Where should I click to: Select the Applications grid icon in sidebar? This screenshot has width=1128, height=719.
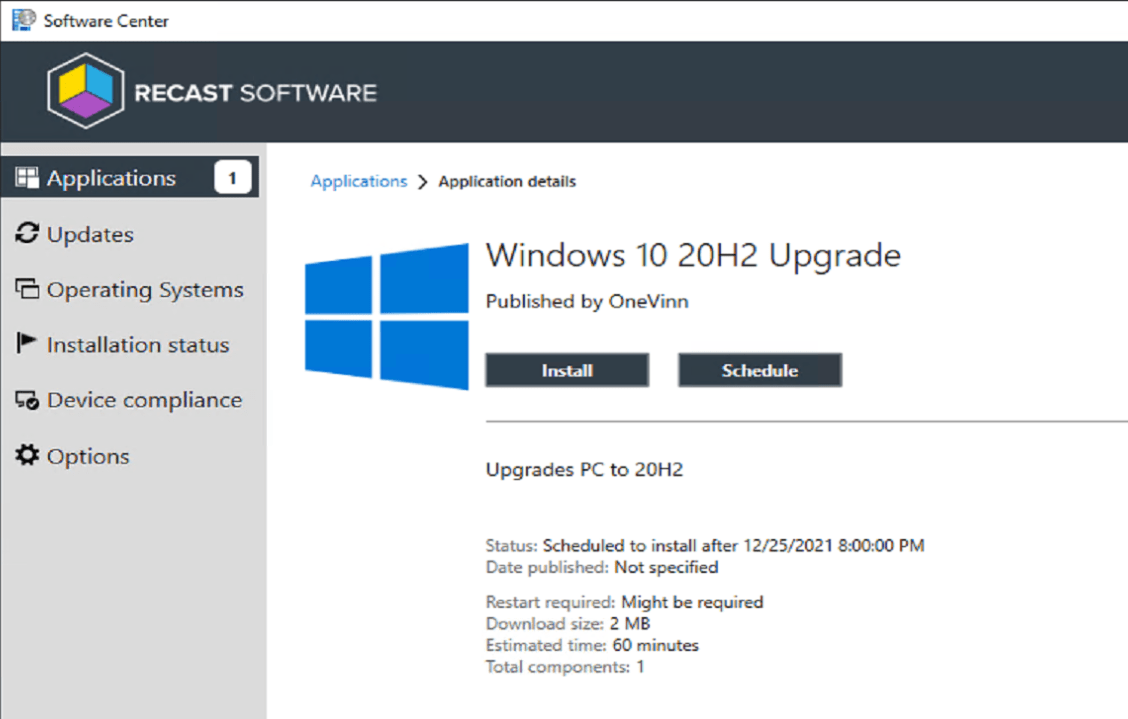pos(27,178)
